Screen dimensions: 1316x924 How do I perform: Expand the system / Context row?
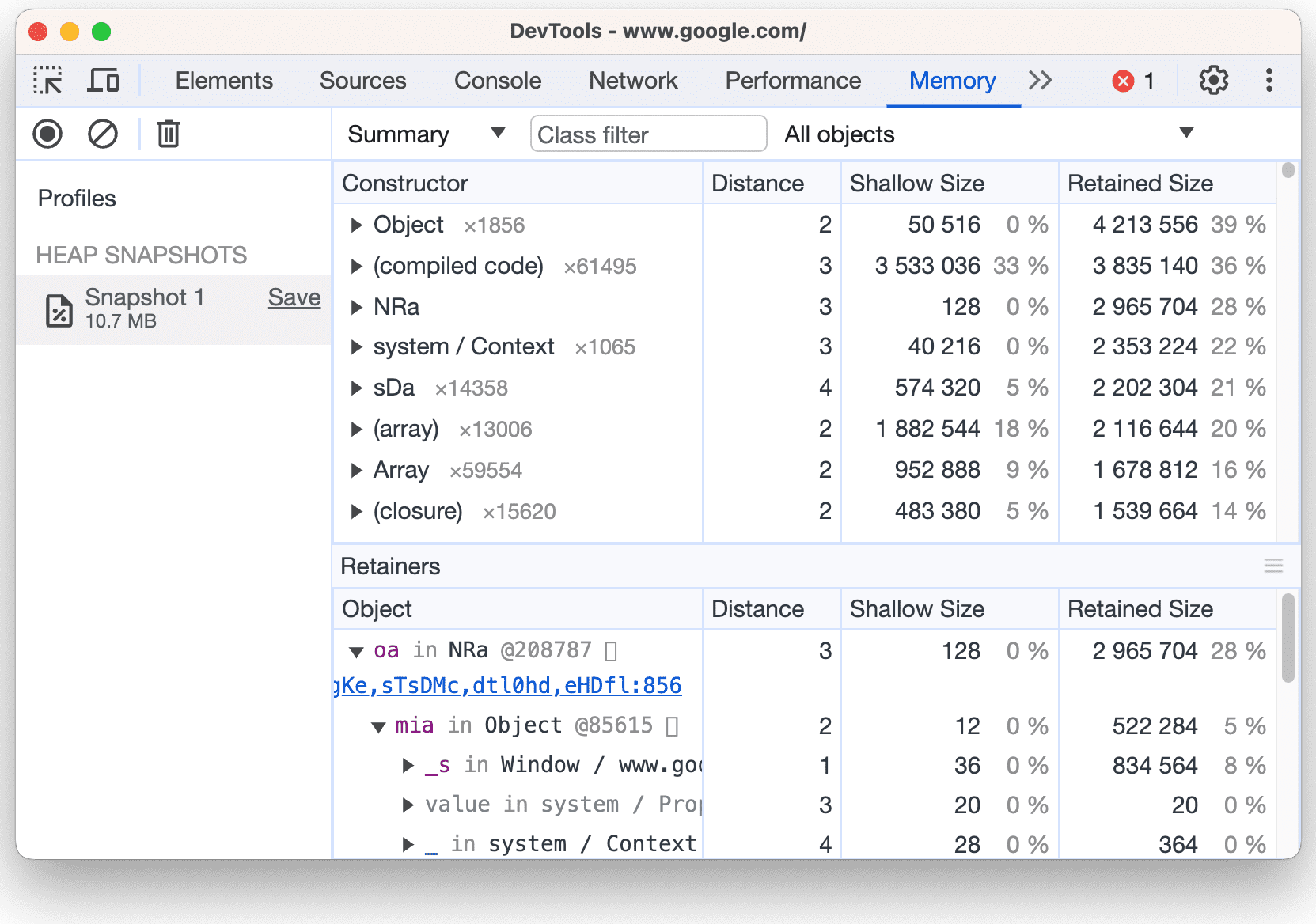coord(356,346)
